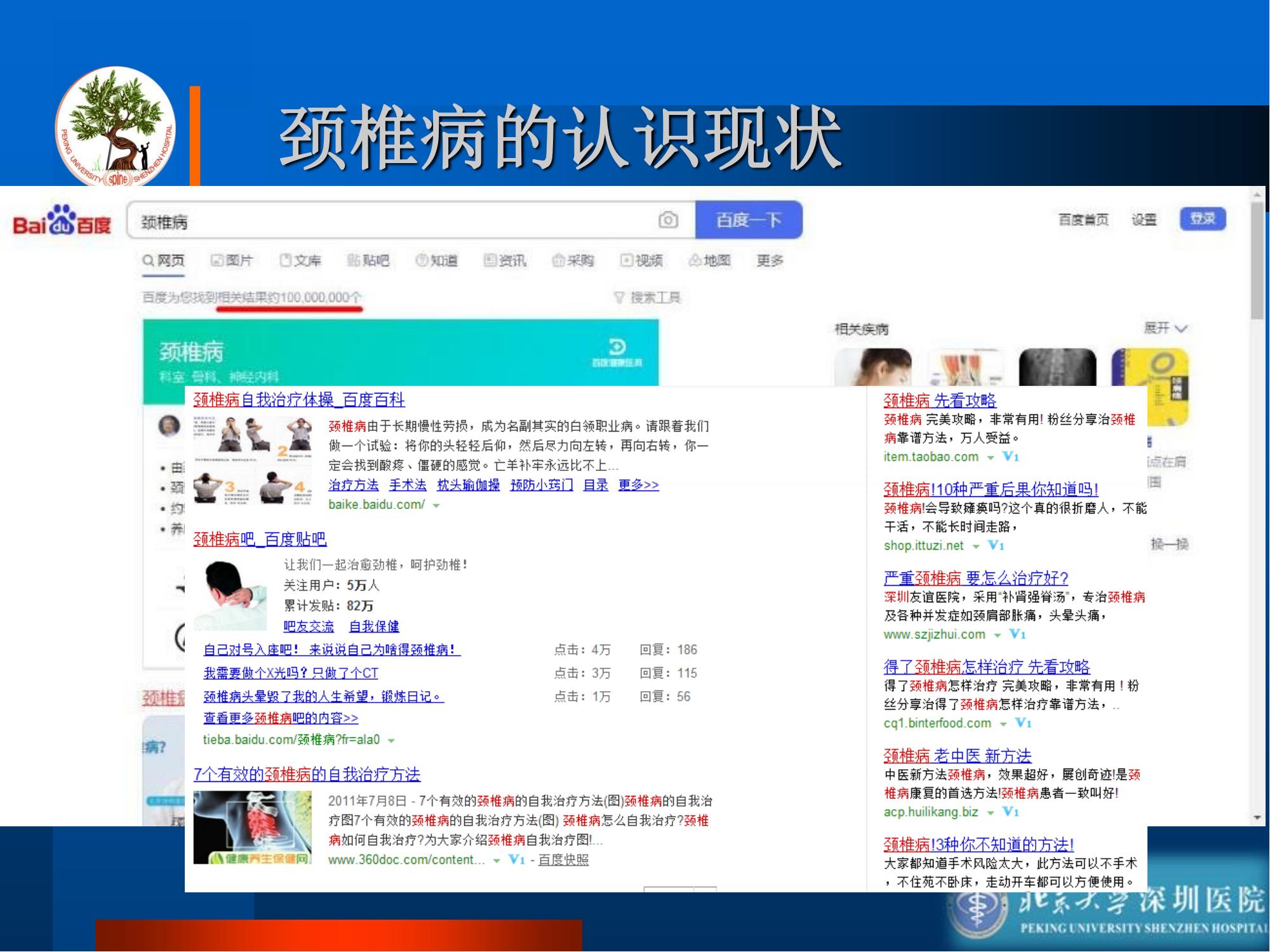Click V1 badge next to www.szjizhui.com
This screenshot has width=1270, height=952.
pyautogui.click(x=1017, y=635)
